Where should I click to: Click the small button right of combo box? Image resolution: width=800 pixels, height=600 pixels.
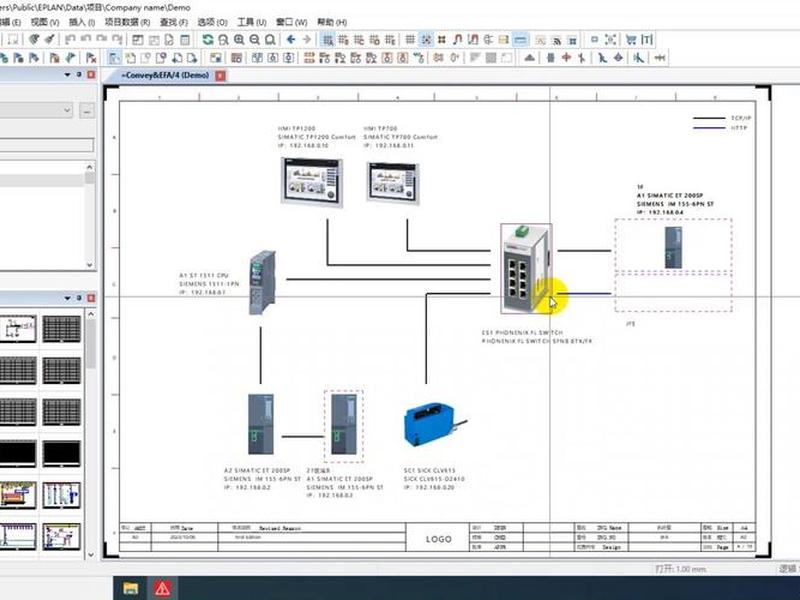click(x=87, y=111)
